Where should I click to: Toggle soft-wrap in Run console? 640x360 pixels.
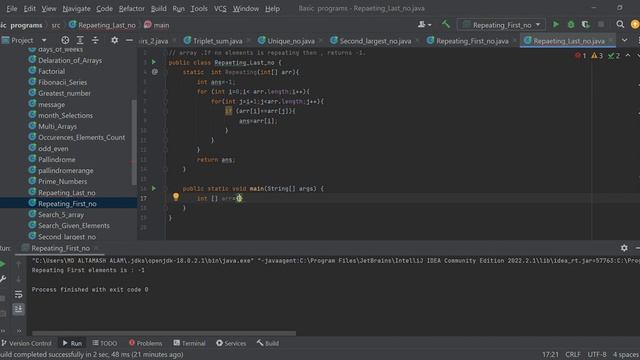click(x=18, y=294)
